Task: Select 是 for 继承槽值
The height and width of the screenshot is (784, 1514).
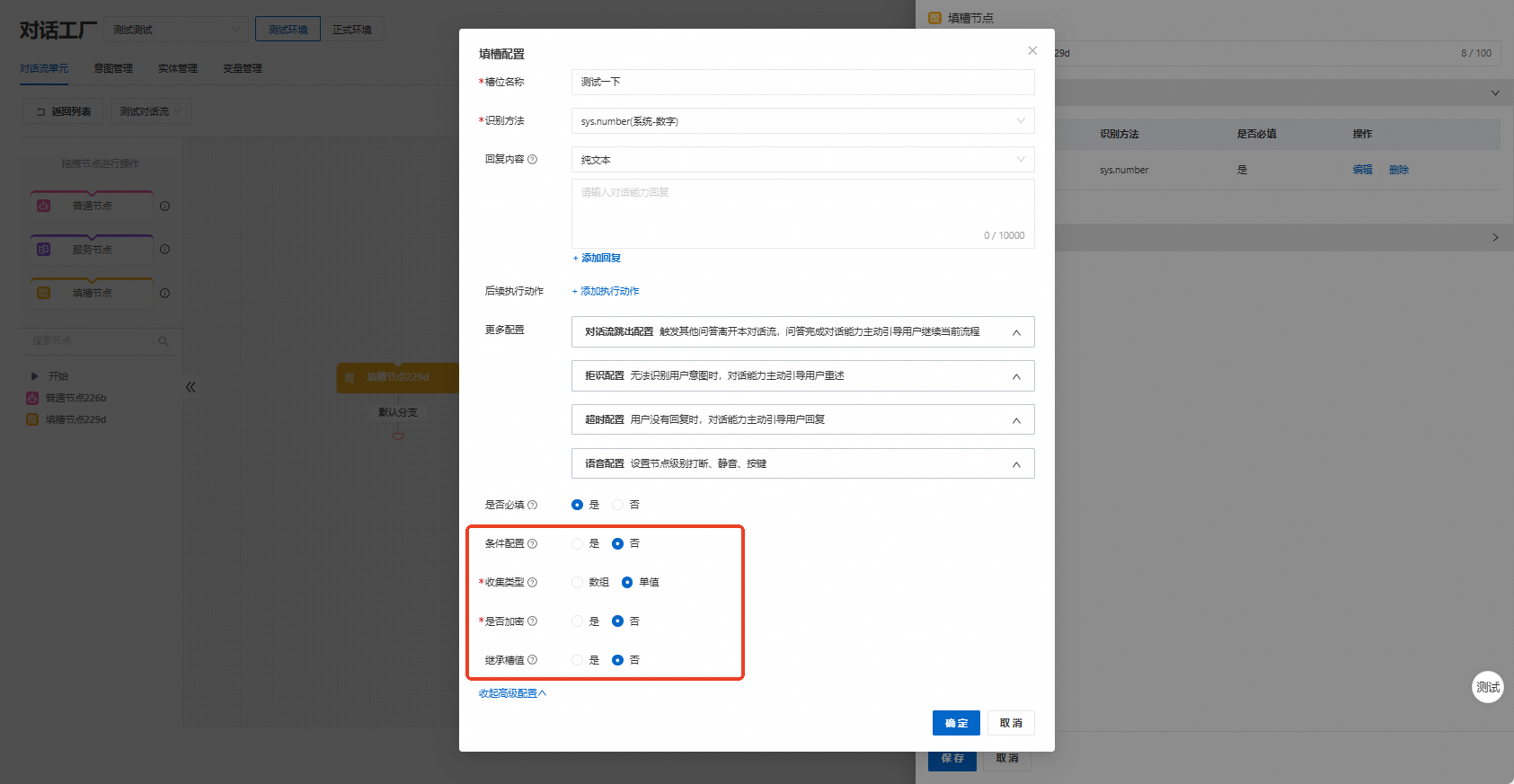Action: tap(577, 660)
